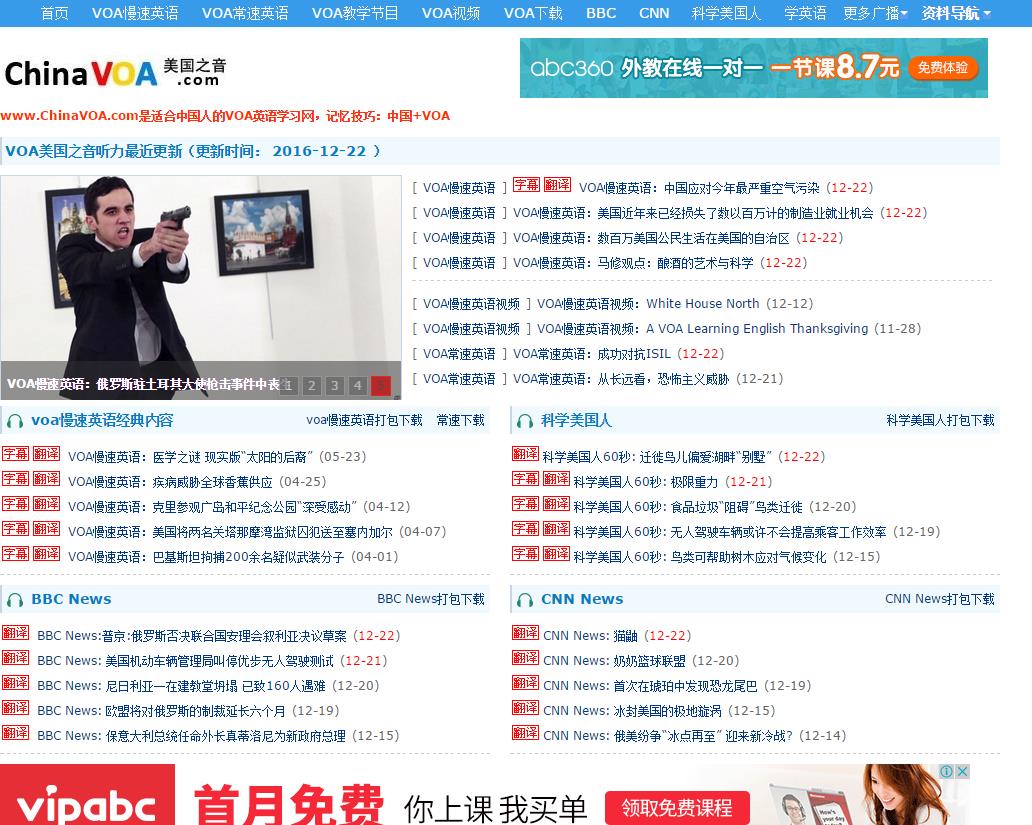Click 翻译 badge for CNN 奶奶篮球联盟 article
The height and width of the screenshot is (825, 1032).
click(x=525, y=658)
